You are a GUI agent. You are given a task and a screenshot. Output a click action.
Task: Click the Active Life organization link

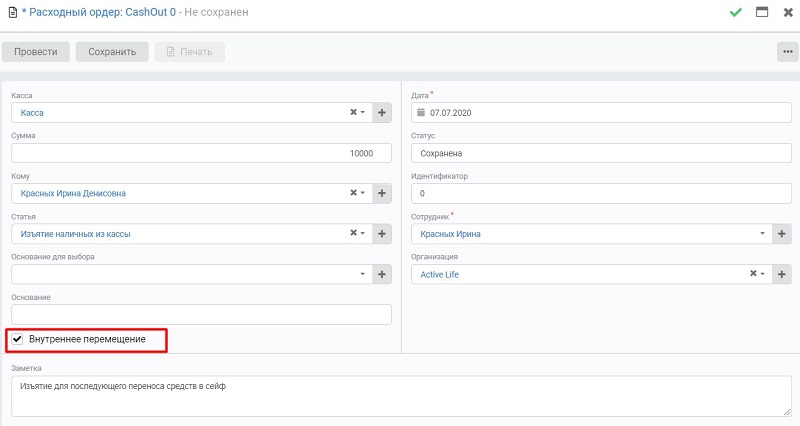[439, 274]
